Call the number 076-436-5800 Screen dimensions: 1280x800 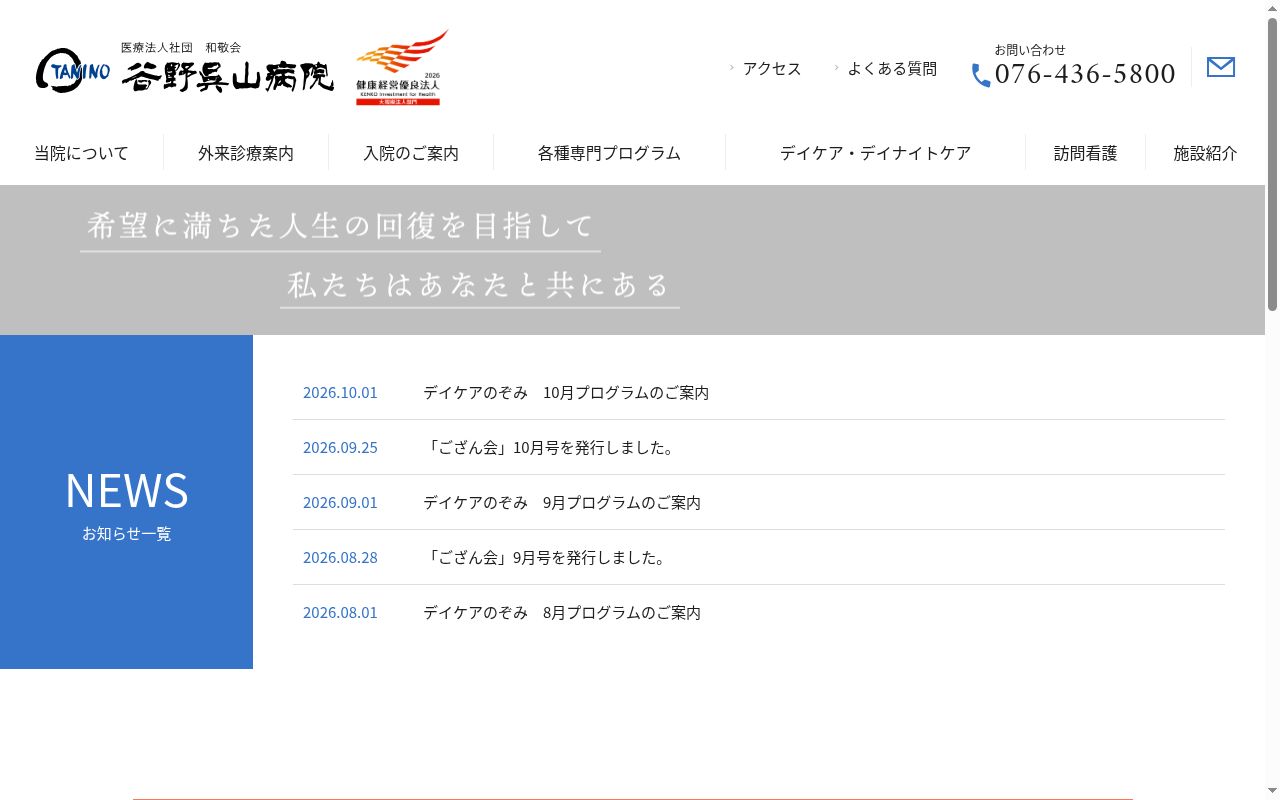(x=1085, y=74)
